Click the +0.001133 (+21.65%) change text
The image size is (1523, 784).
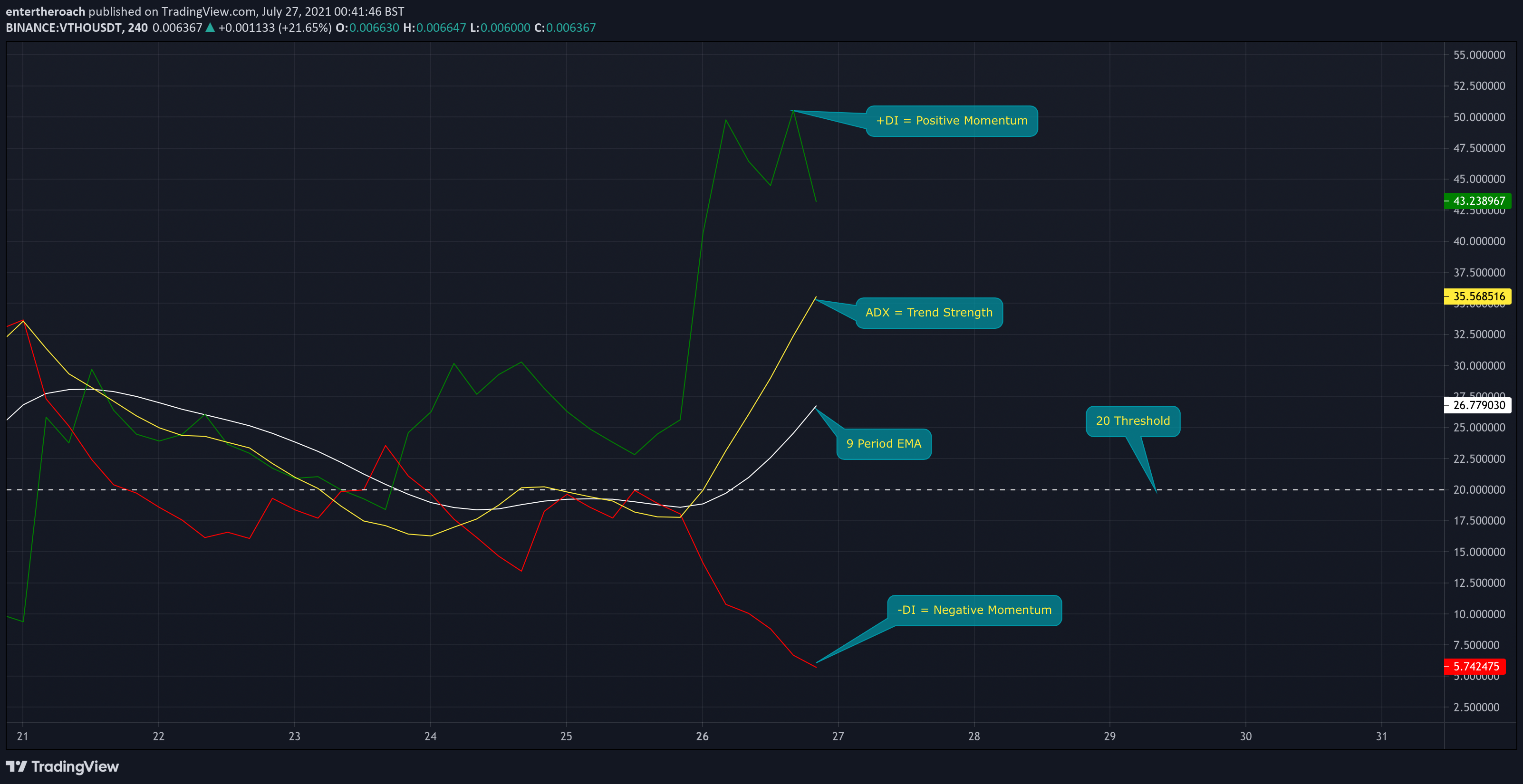pos(275,27)
